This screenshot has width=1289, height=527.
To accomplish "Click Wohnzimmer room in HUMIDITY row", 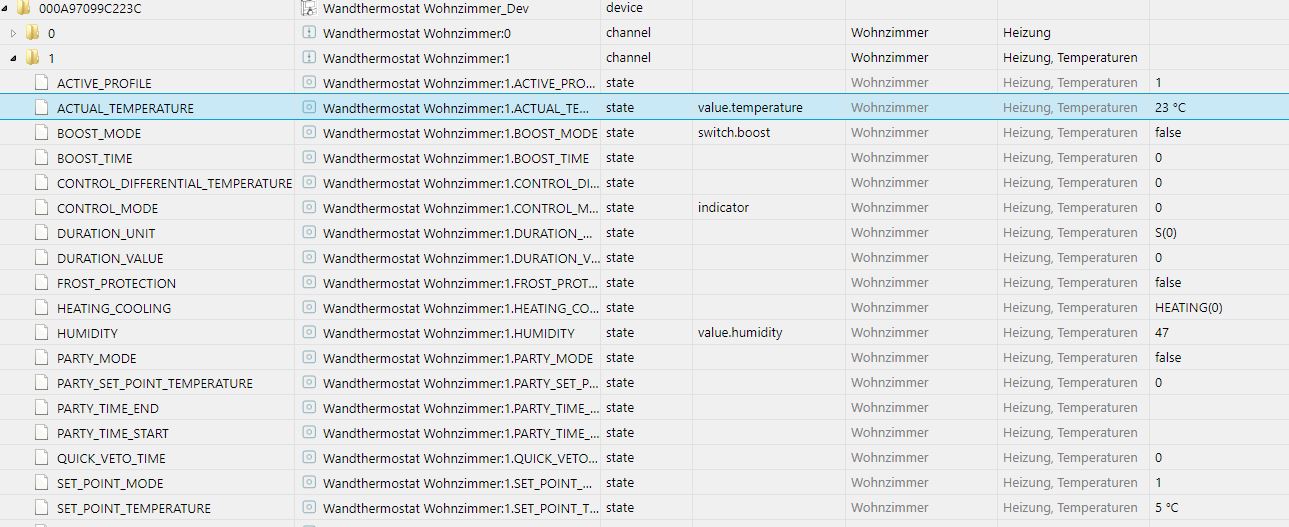I will (x=890, y=332).
